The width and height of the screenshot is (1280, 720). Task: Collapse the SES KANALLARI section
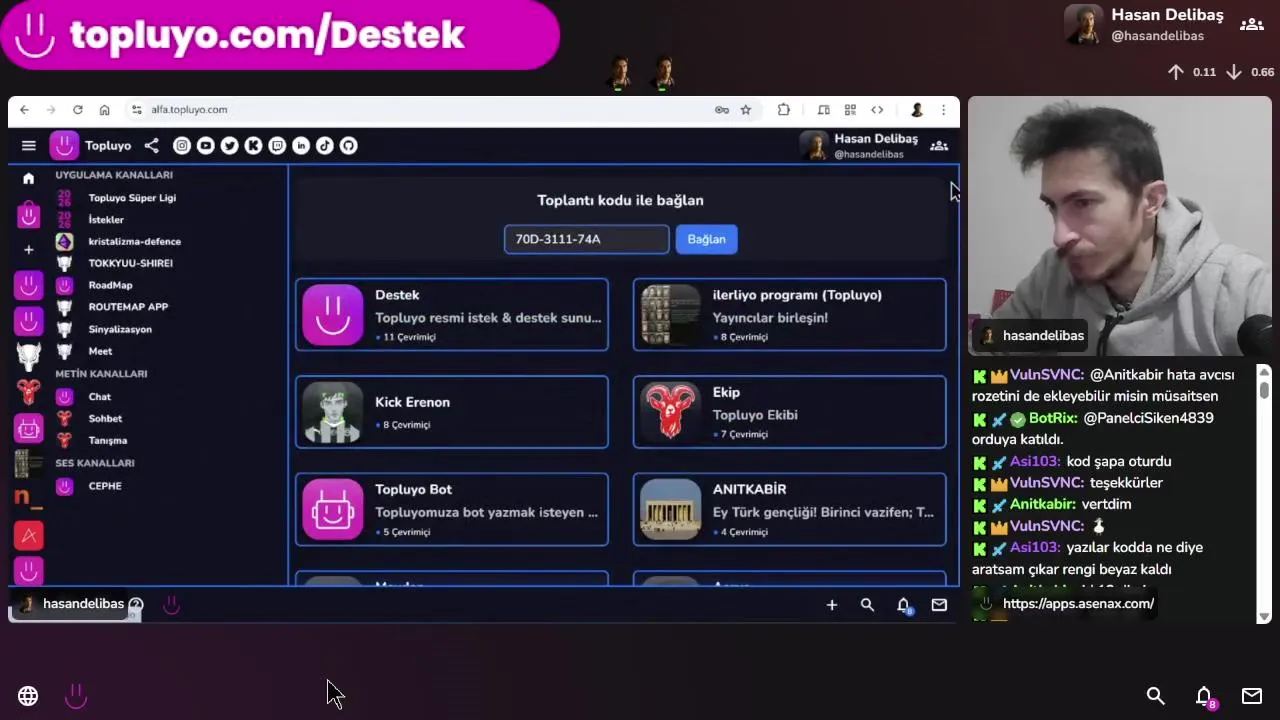point(95,463)
